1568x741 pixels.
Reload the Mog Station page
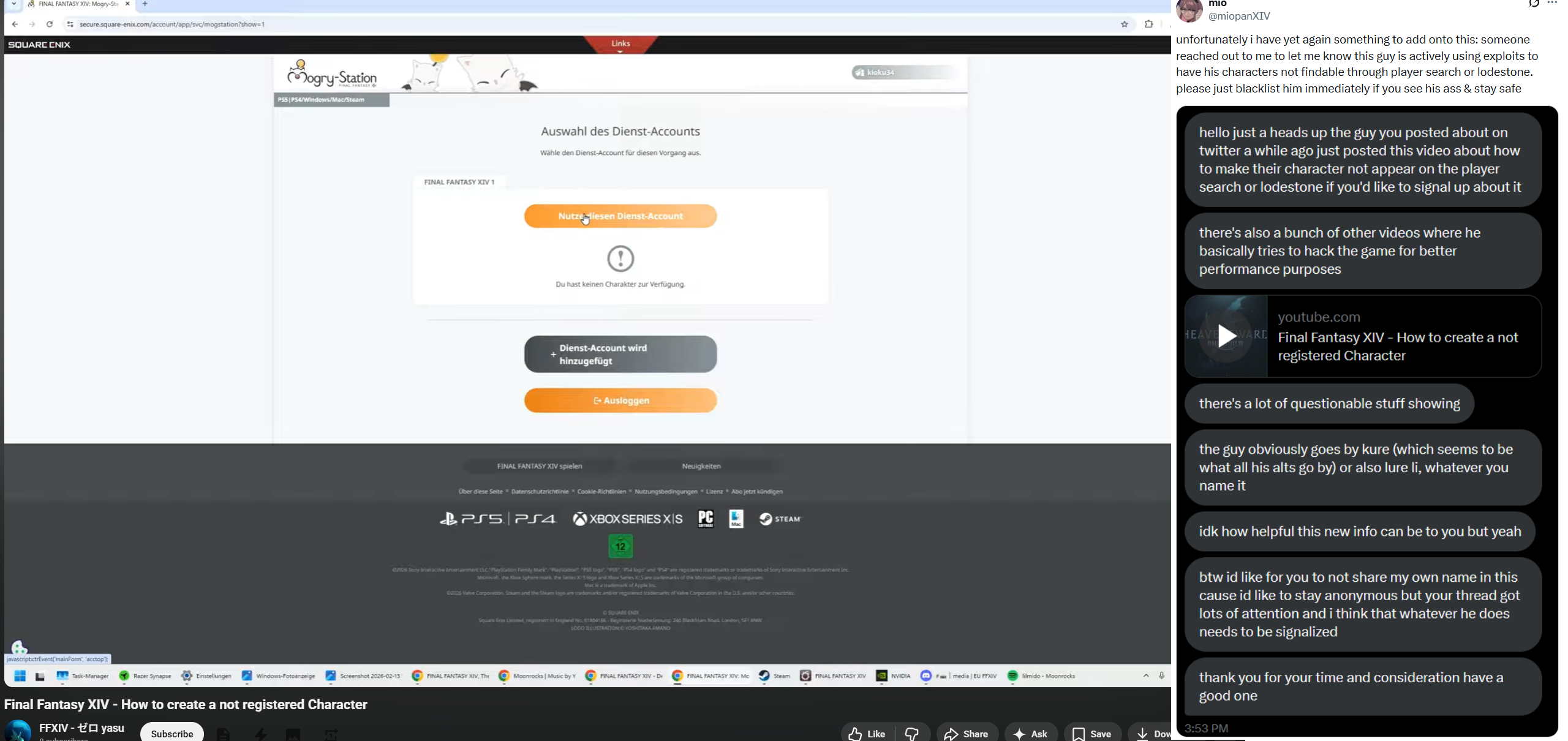click(x=50, y=24)
